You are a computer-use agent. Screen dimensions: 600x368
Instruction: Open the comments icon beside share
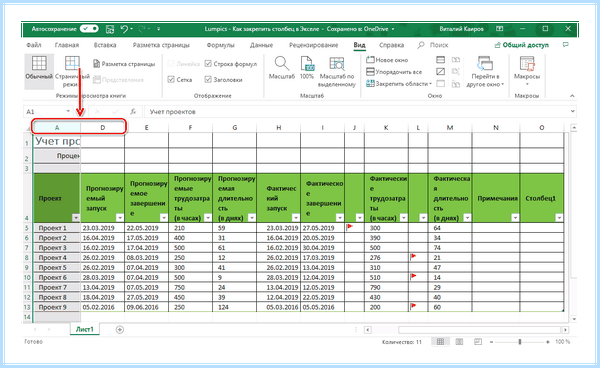566,45
